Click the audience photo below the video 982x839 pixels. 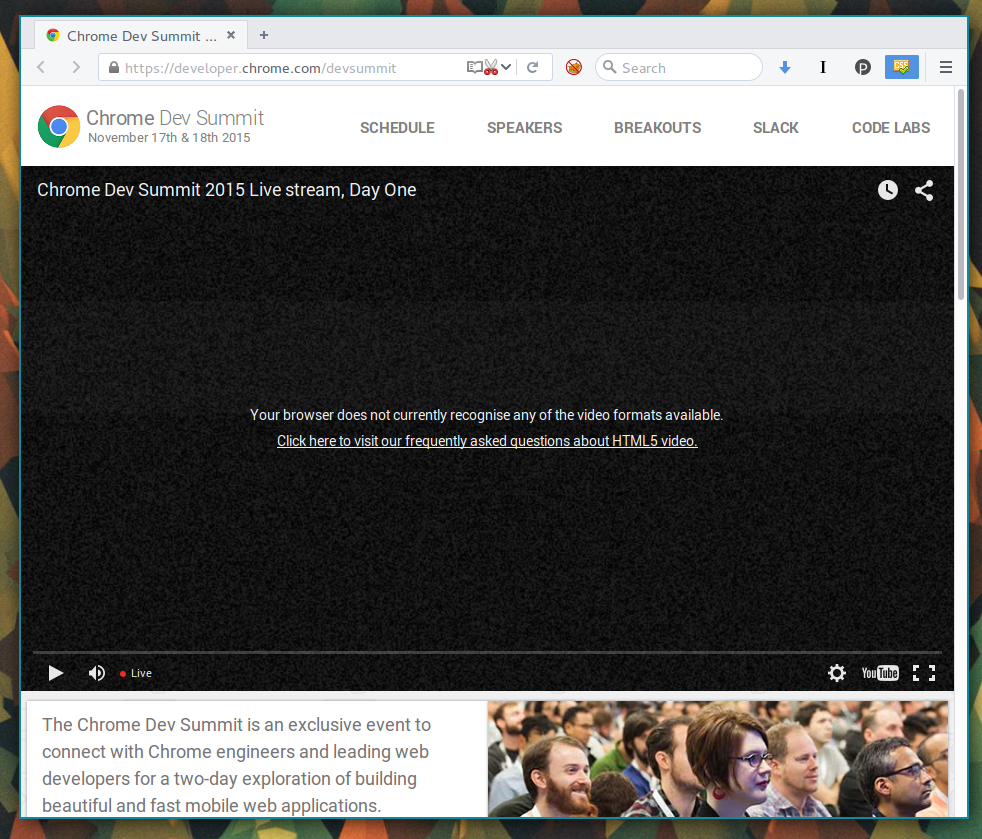tap(718, 758)
